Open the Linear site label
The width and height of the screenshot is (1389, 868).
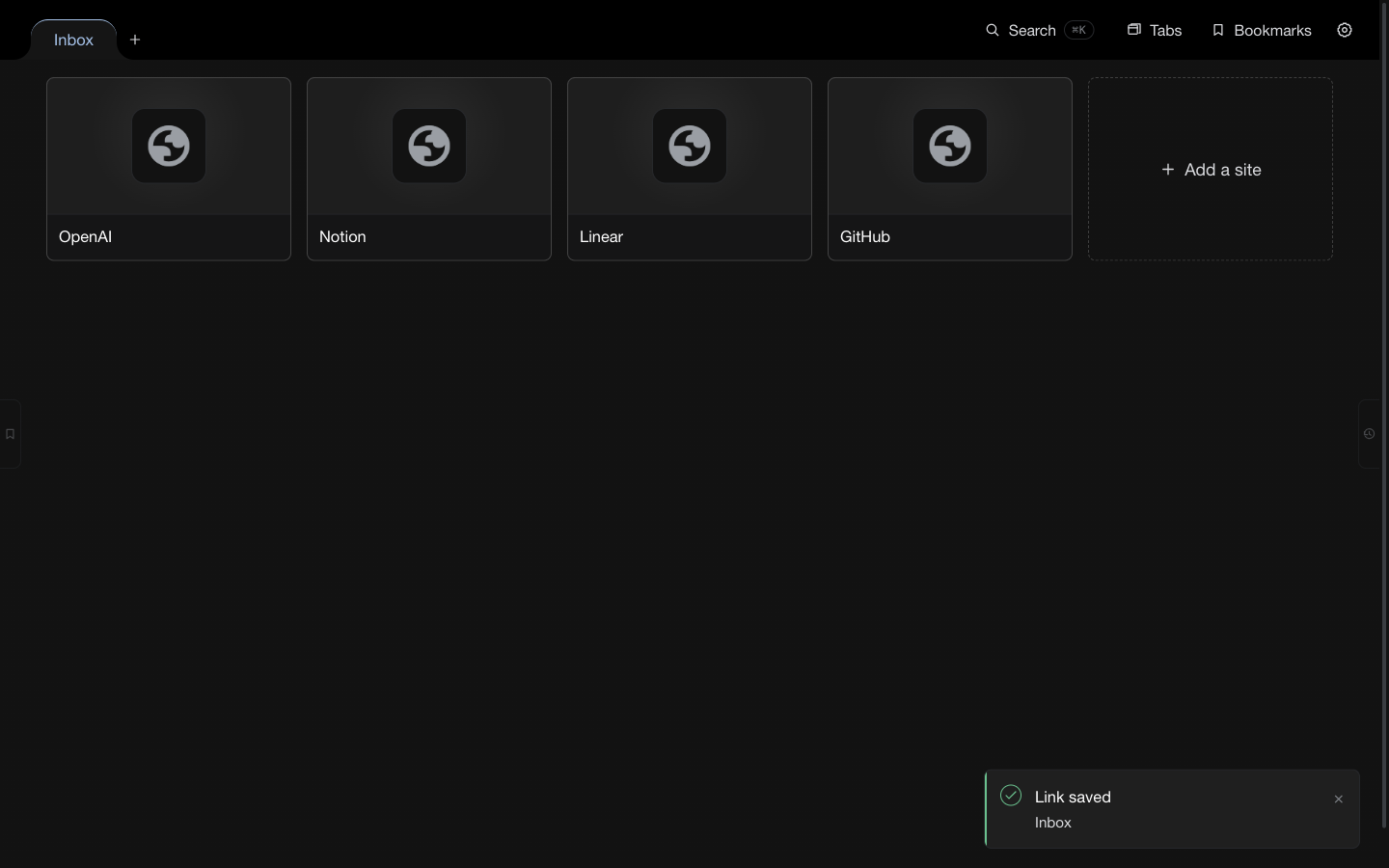click(x=601, y=236)
